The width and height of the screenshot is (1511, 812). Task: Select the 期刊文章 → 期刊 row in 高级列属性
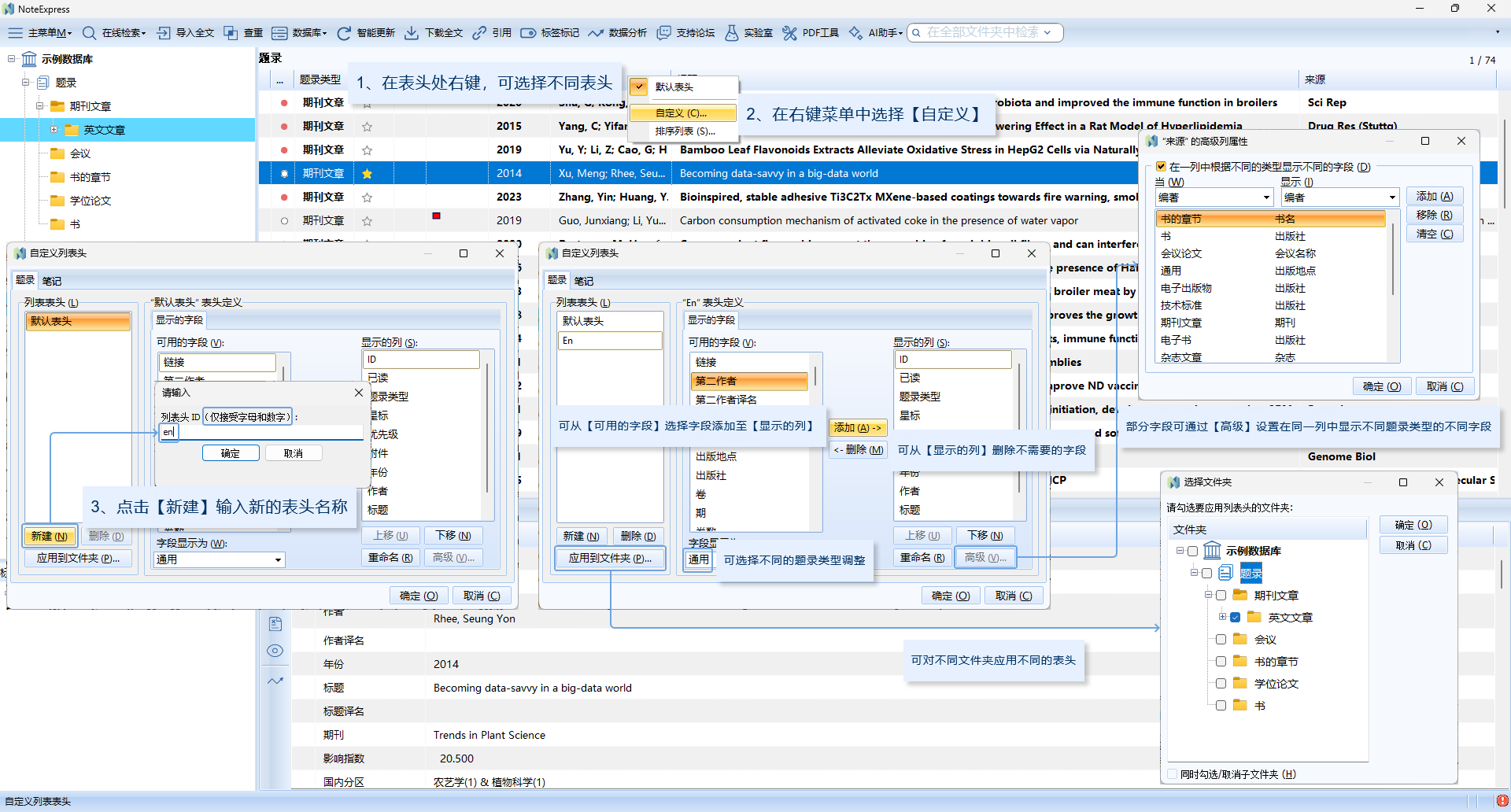coord(1270,323)
